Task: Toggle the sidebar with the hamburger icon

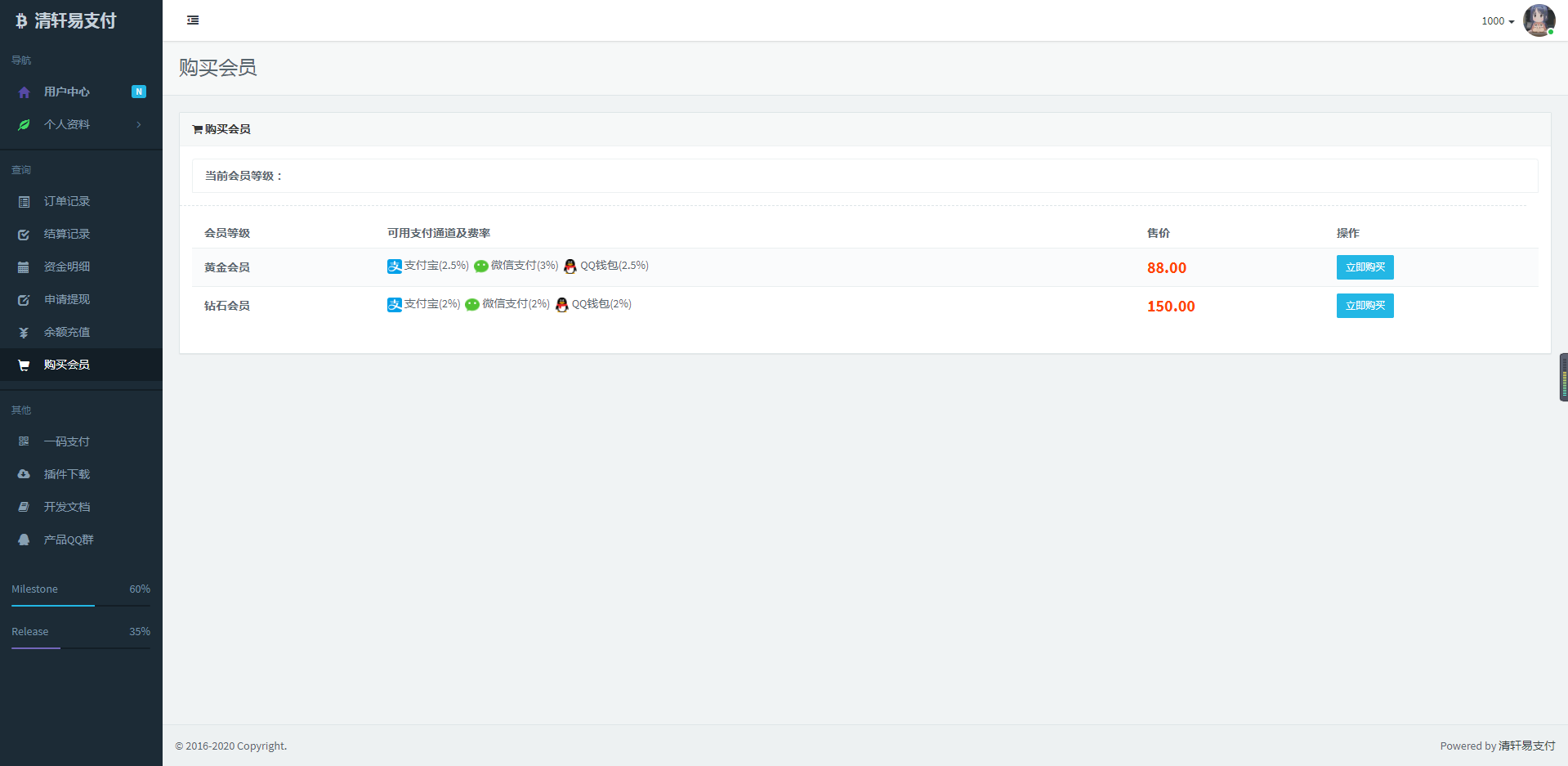Action: (x=193, y=20)
